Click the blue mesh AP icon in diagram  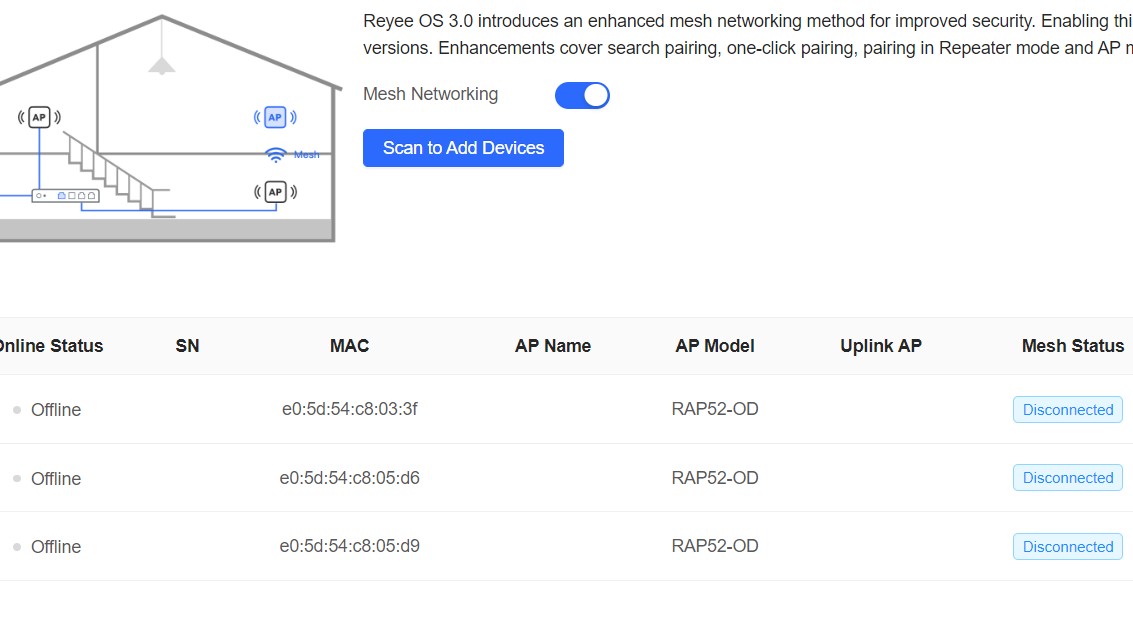point(275,117)
